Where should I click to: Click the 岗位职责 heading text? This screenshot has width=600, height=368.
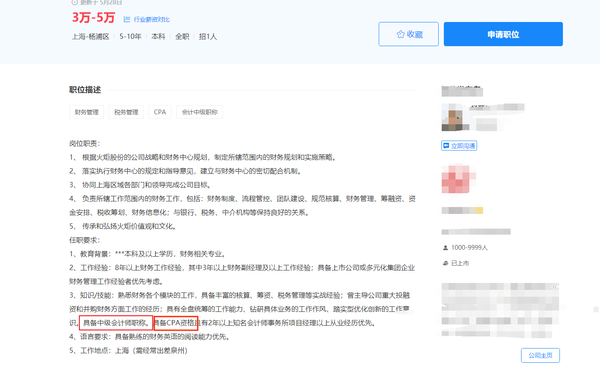click(x=84, y=143)
